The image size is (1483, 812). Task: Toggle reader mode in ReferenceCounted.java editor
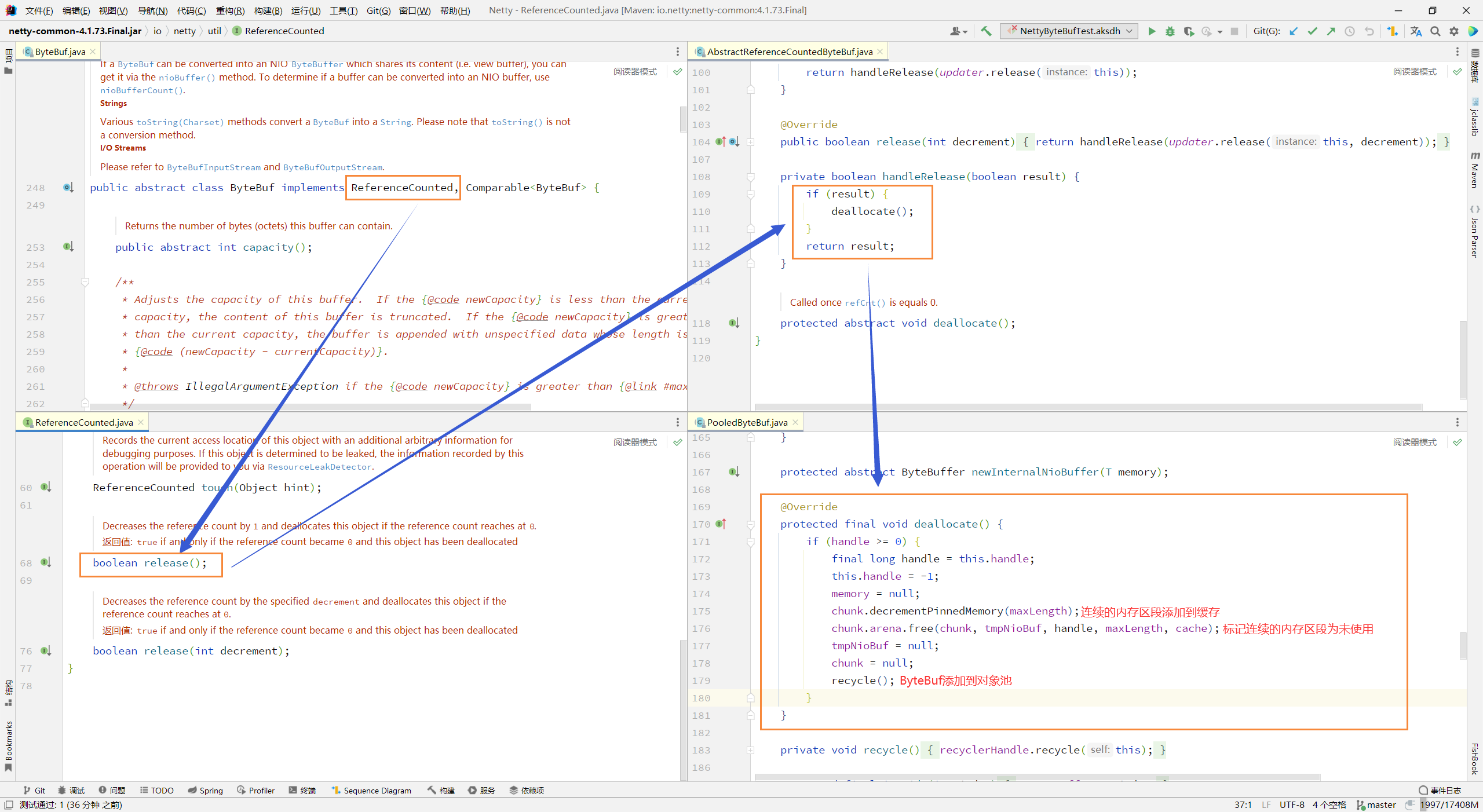(x=635, y=442)
